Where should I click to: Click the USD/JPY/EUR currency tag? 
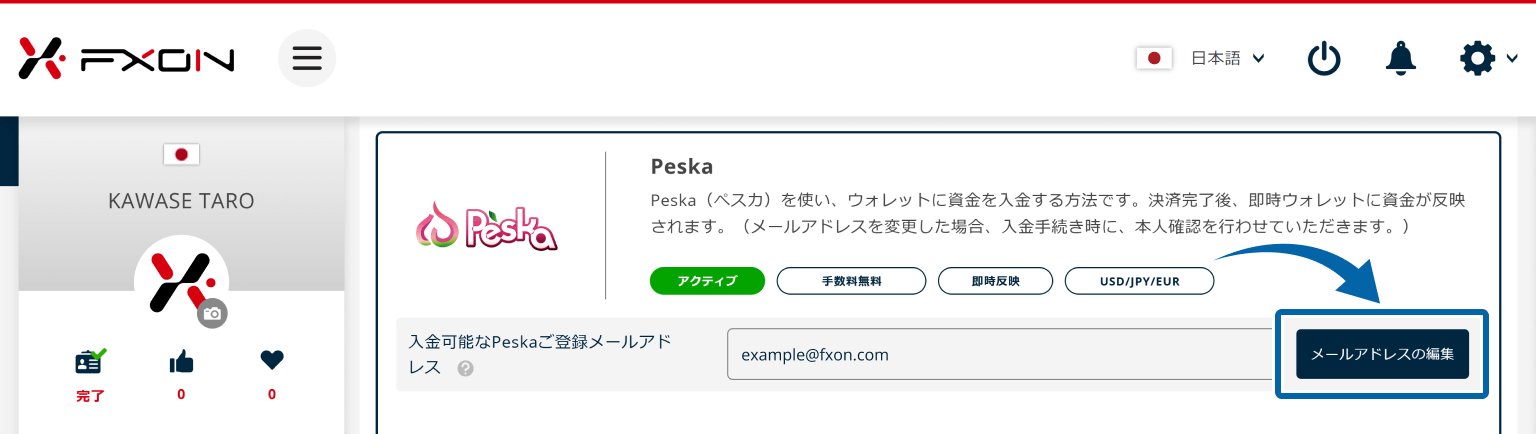(1139, 281)
